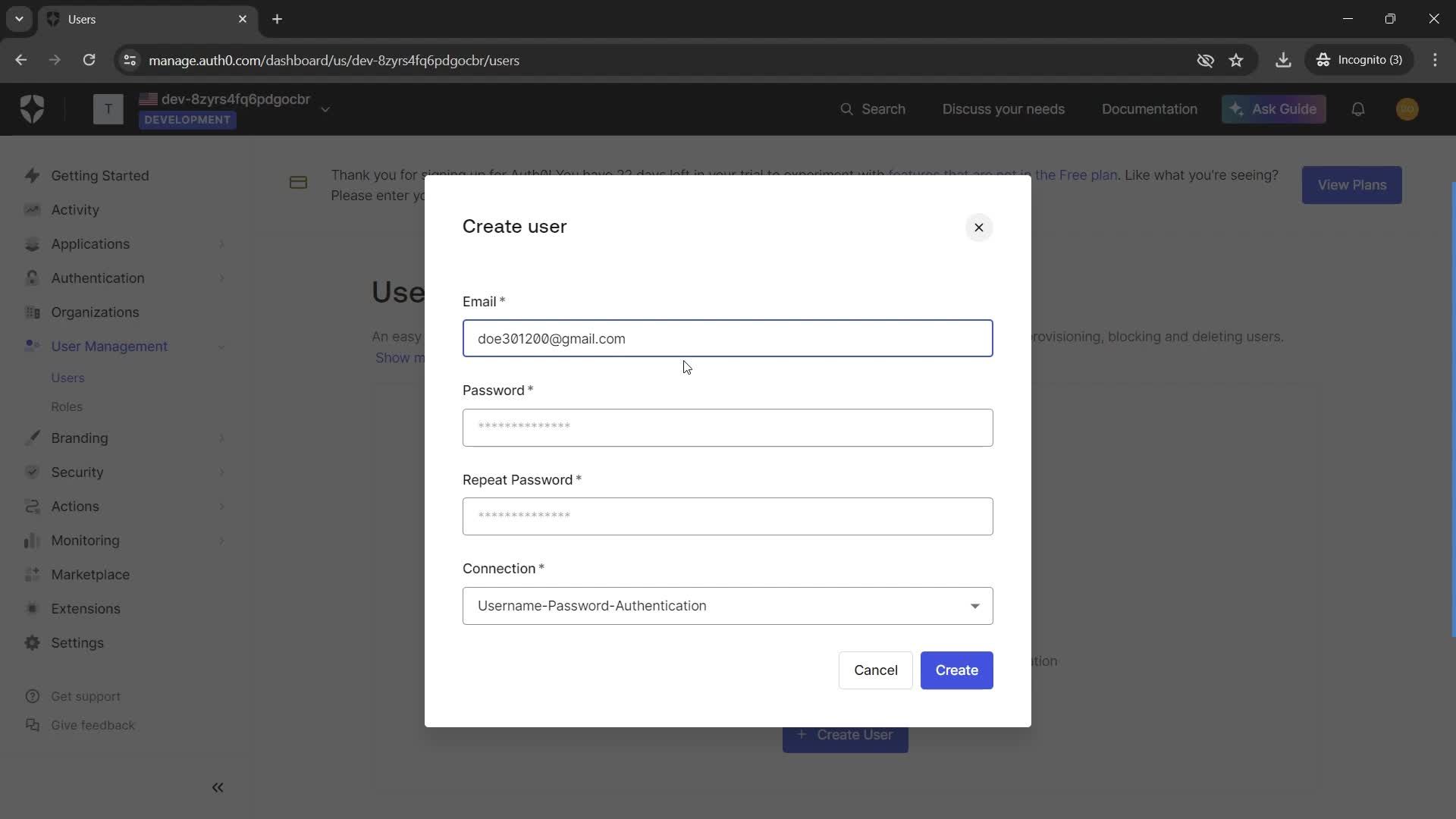The height and width of the screenshot is (819, 1456).
Task: Open Chrome three-dot menu
Action: (x=1435, y=60)
